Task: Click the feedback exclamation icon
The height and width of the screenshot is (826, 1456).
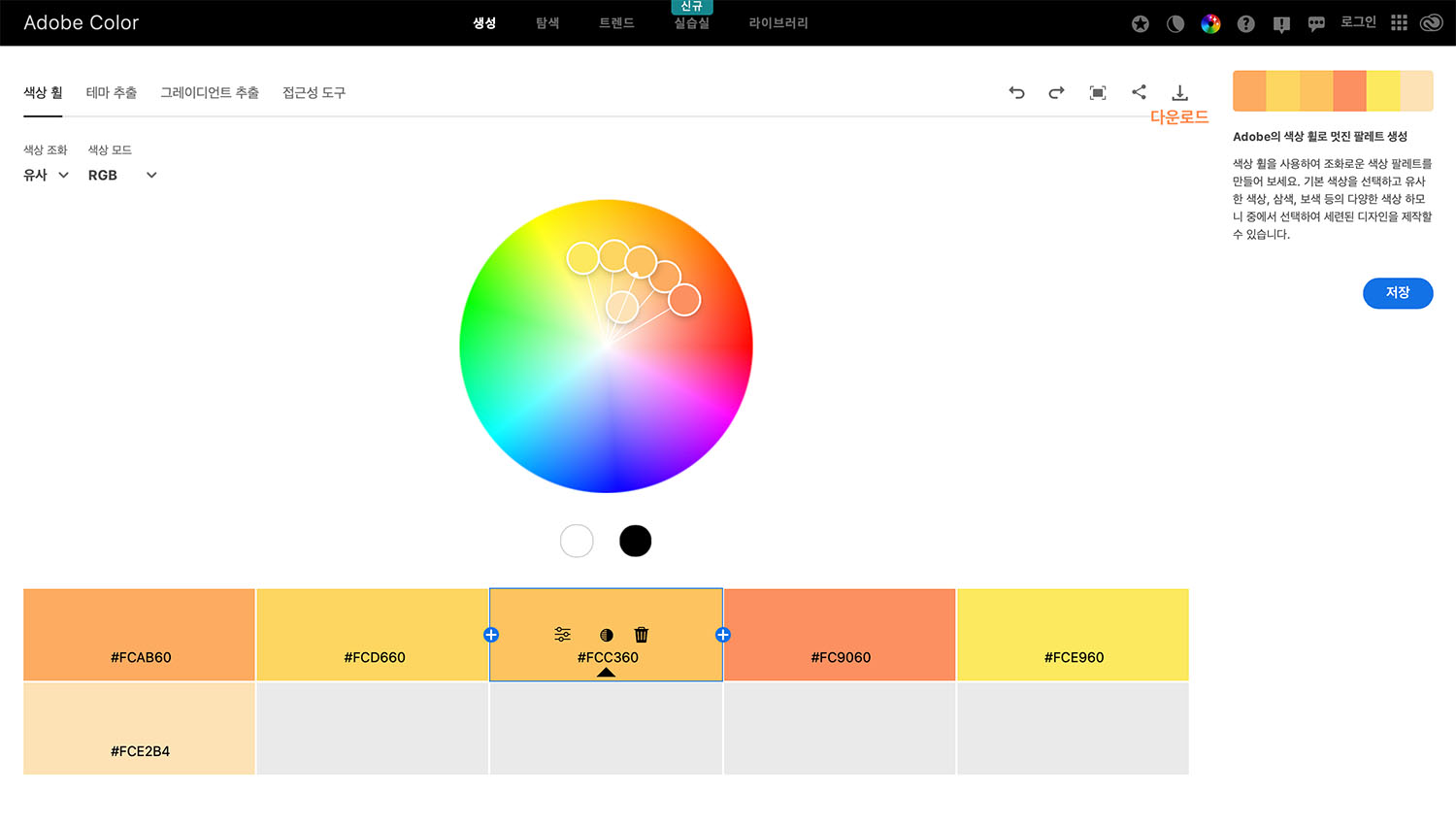Action: 1281,24
